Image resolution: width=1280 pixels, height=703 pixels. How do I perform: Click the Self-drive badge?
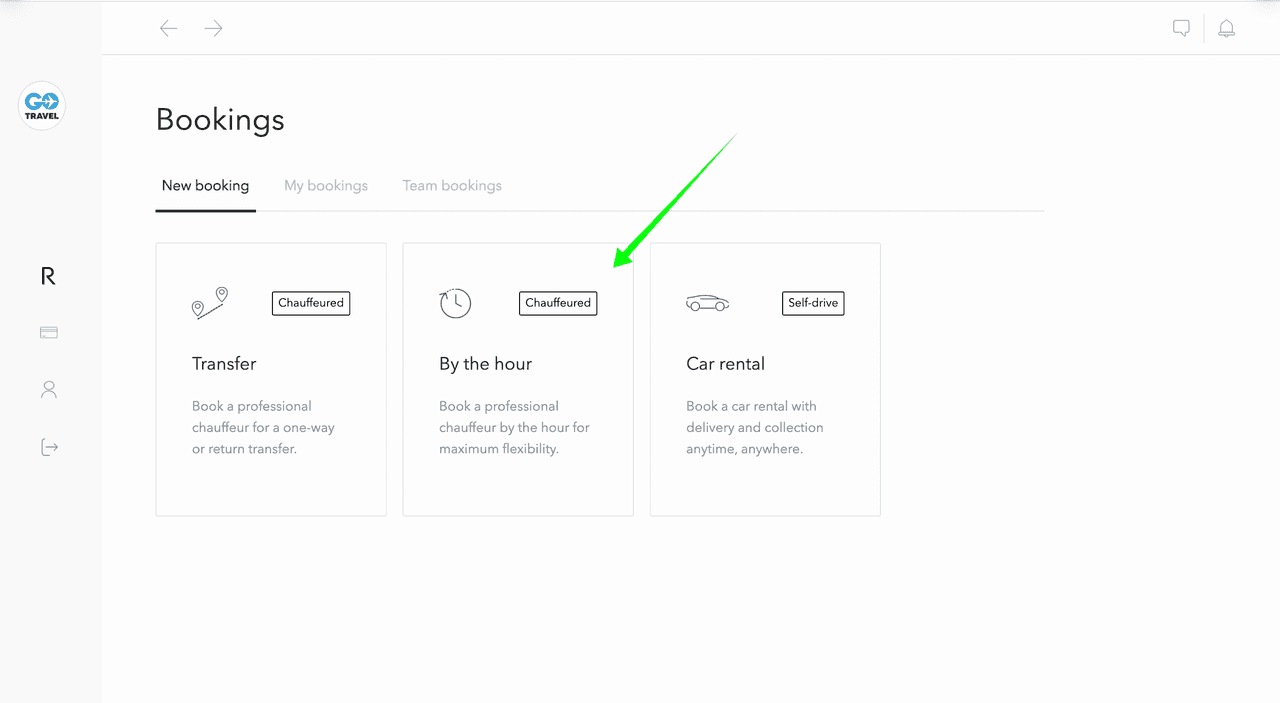click(813, 303)
